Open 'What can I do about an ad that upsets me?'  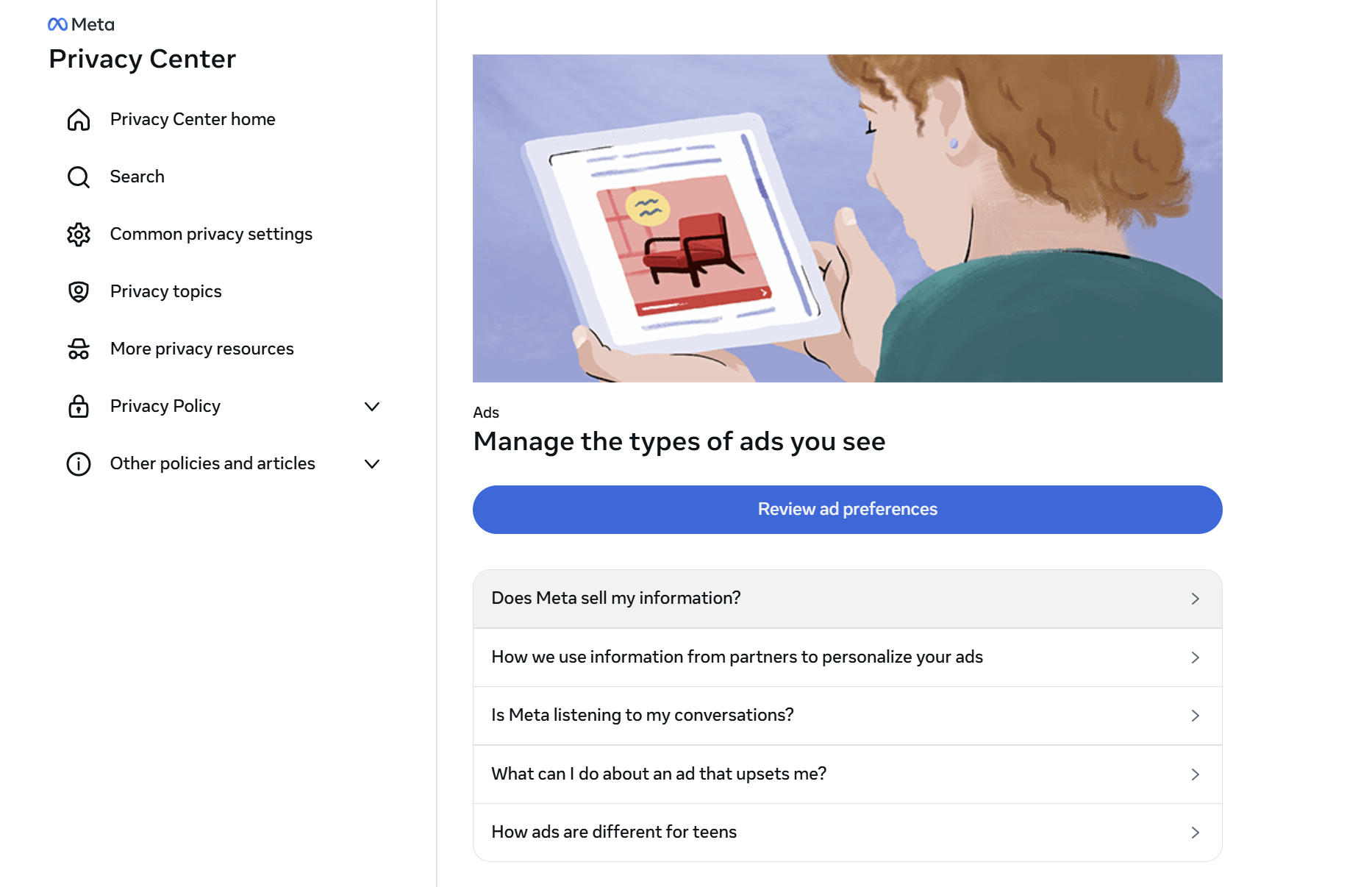click(x=659, y=774)
